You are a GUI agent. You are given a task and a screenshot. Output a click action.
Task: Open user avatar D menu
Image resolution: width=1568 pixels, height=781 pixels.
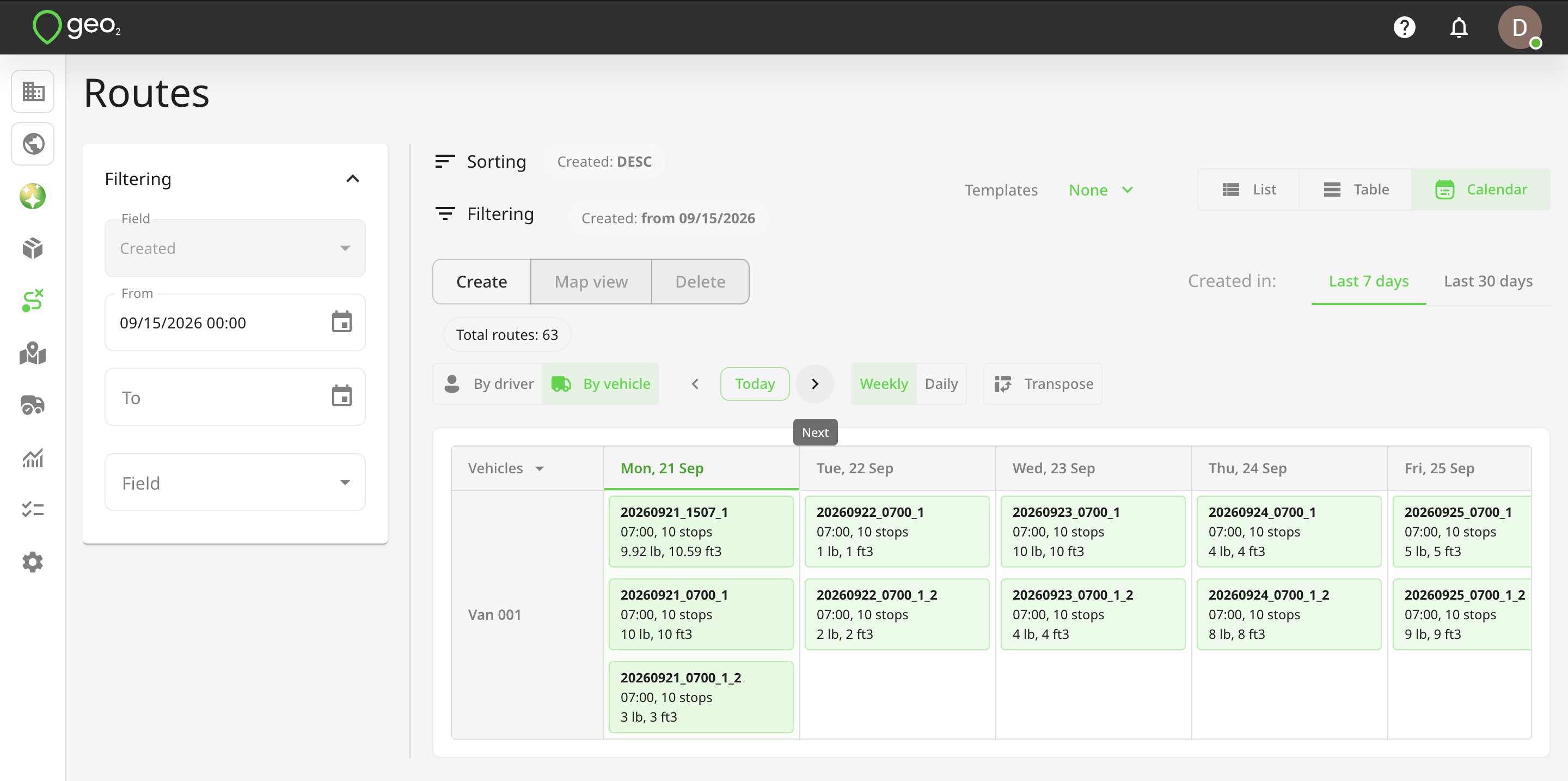pos(1520,27)
